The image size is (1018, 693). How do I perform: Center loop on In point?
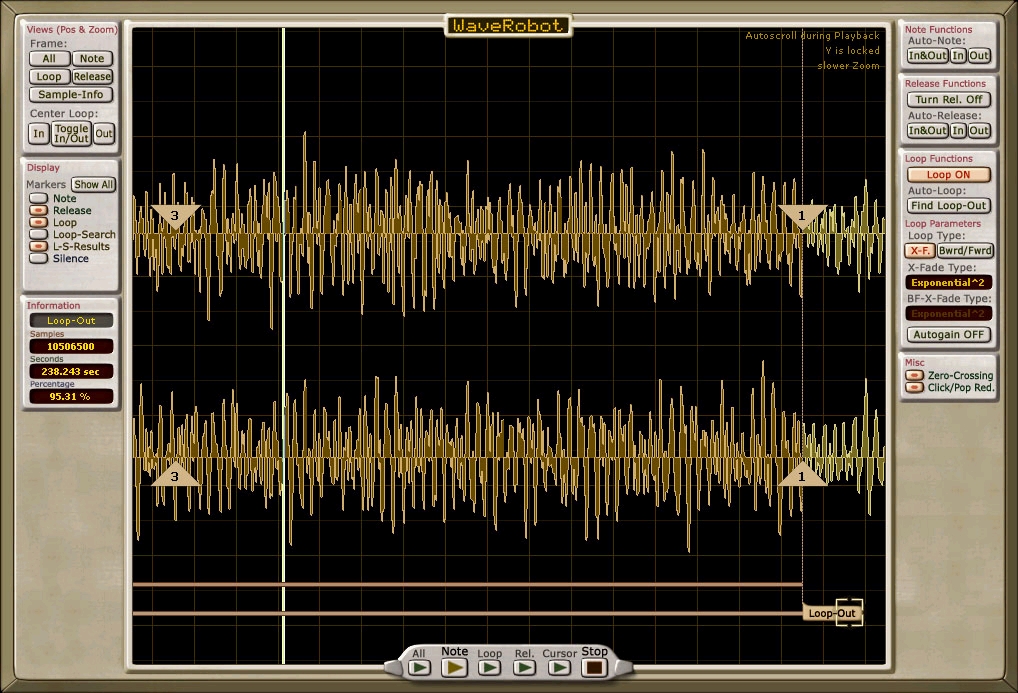39,134
